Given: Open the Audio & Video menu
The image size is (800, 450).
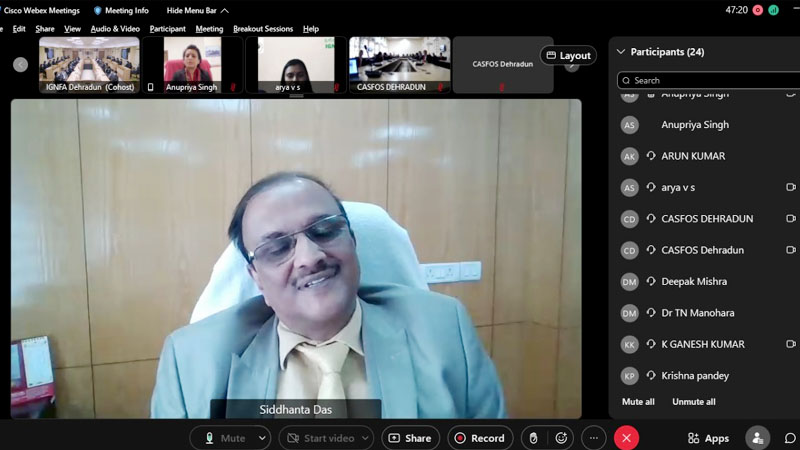Looking at the screenshot, I should [115, 29].
